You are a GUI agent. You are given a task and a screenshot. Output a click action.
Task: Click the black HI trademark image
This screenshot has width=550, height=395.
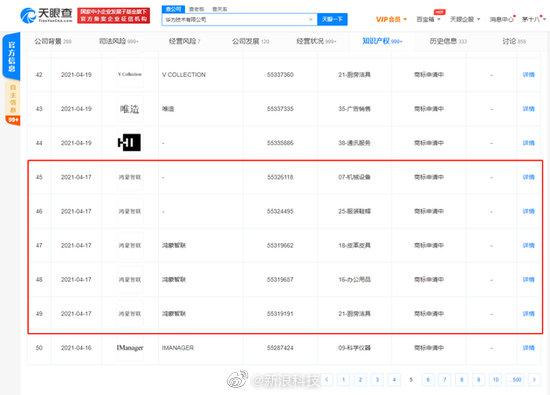pyautogui.click(x=129, y=142)
